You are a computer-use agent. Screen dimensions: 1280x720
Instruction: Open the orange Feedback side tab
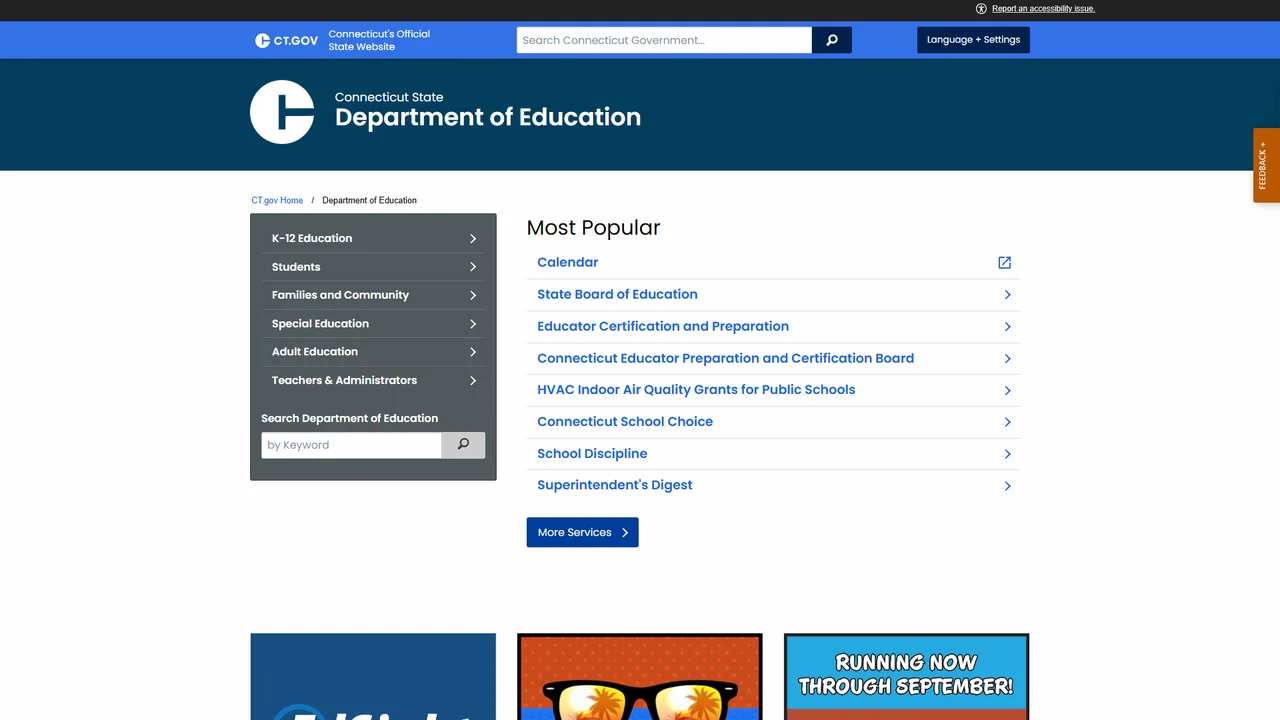pyautogui.click(x=1266, y=165)
